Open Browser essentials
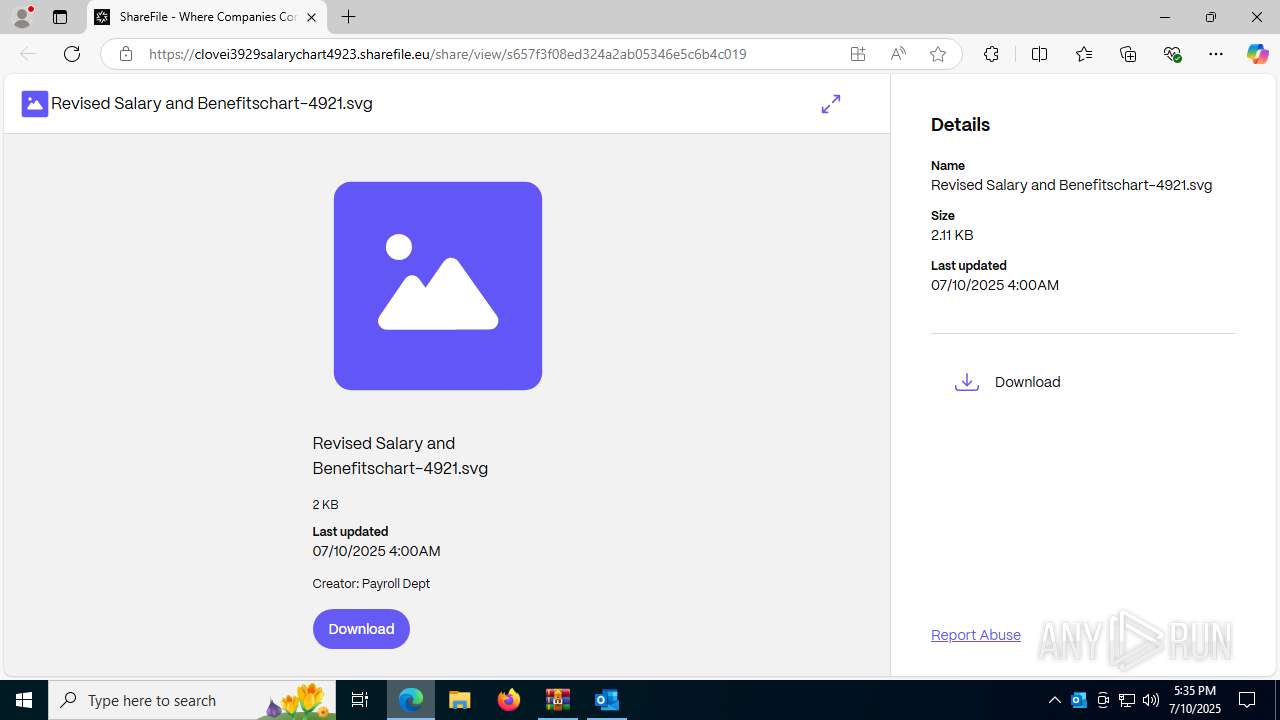Screen dimensions: 1280x720 point(1172,54)
